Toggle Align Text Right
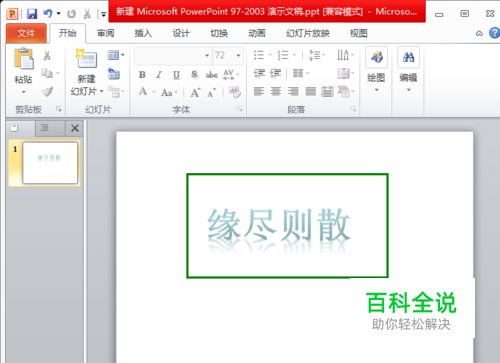Image resolution: width=500 pixels, height=363 pixels. (x=293, y=91)
